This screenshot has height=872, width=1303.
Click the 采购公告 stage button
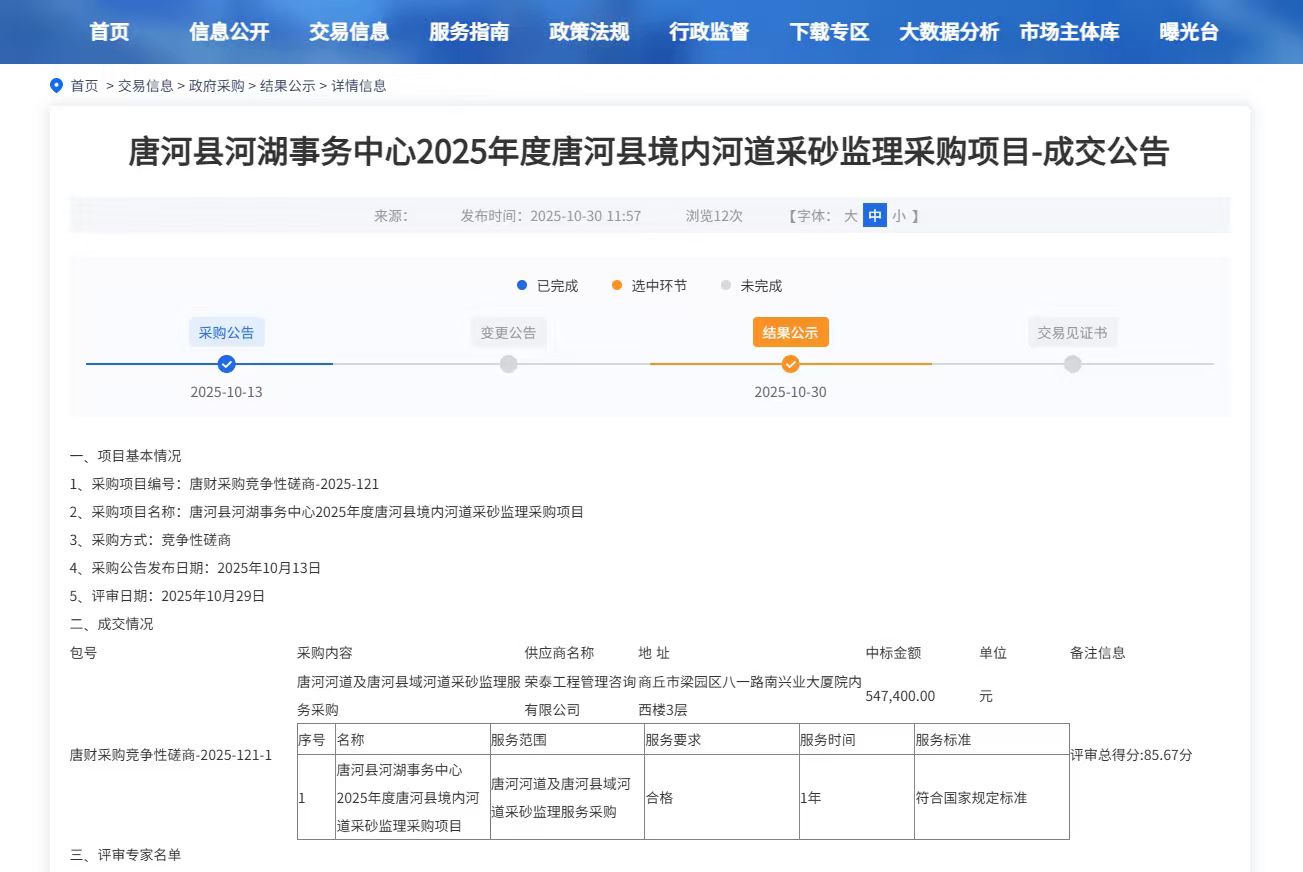pos(227,333)
